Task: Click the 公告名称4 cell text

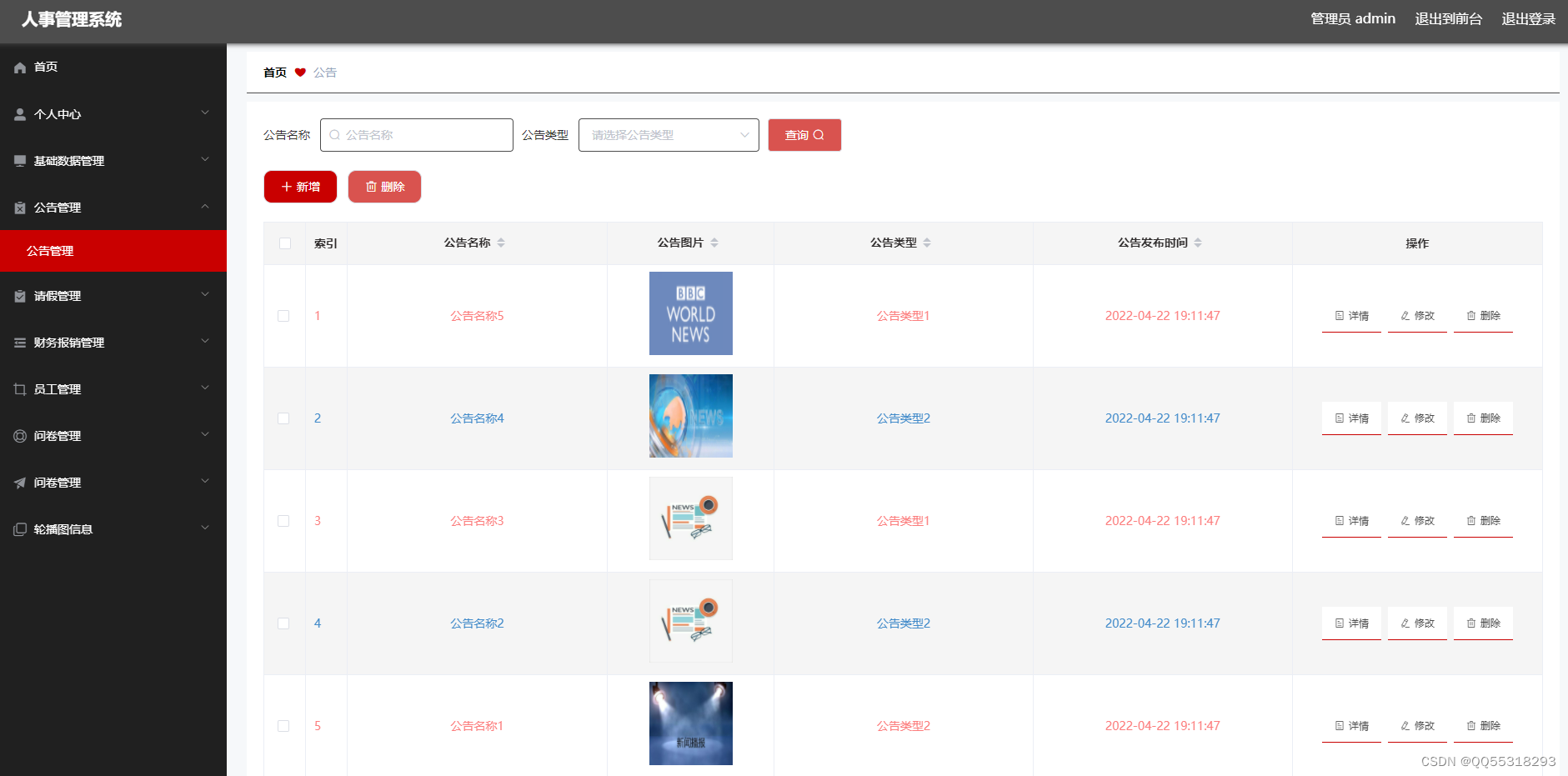Action: (x=477, y=418)
